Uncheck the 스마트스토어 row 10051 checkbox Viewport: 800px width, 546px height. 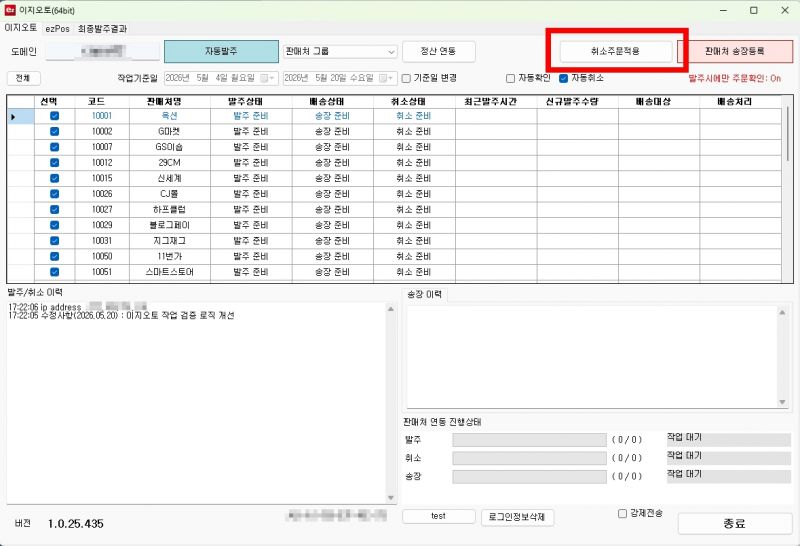pos(55,272)
